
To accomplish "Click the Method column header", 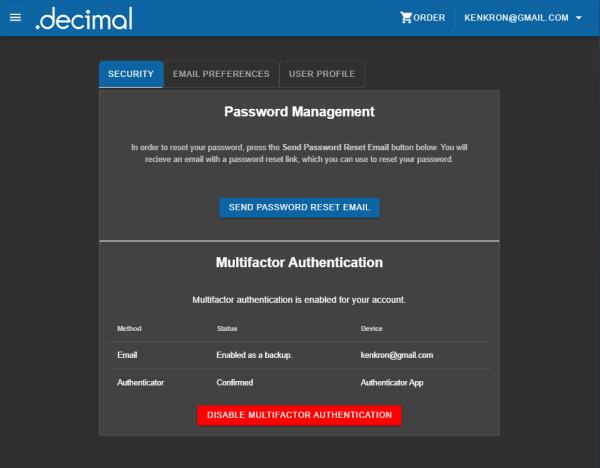I will pos(129,329).
